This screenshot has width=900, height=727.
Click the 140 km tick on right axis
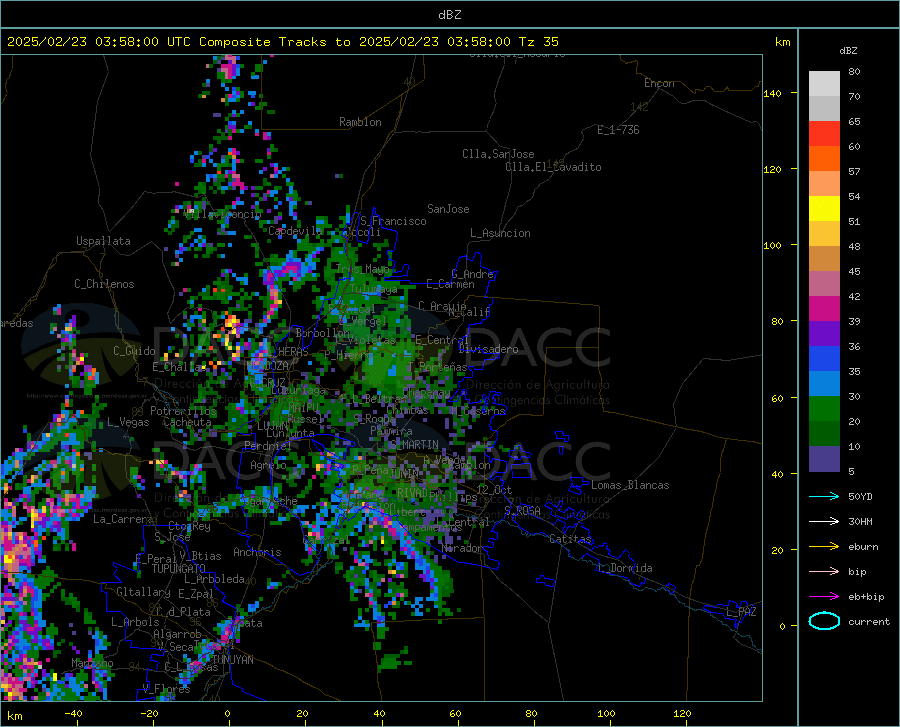point(773,93)
